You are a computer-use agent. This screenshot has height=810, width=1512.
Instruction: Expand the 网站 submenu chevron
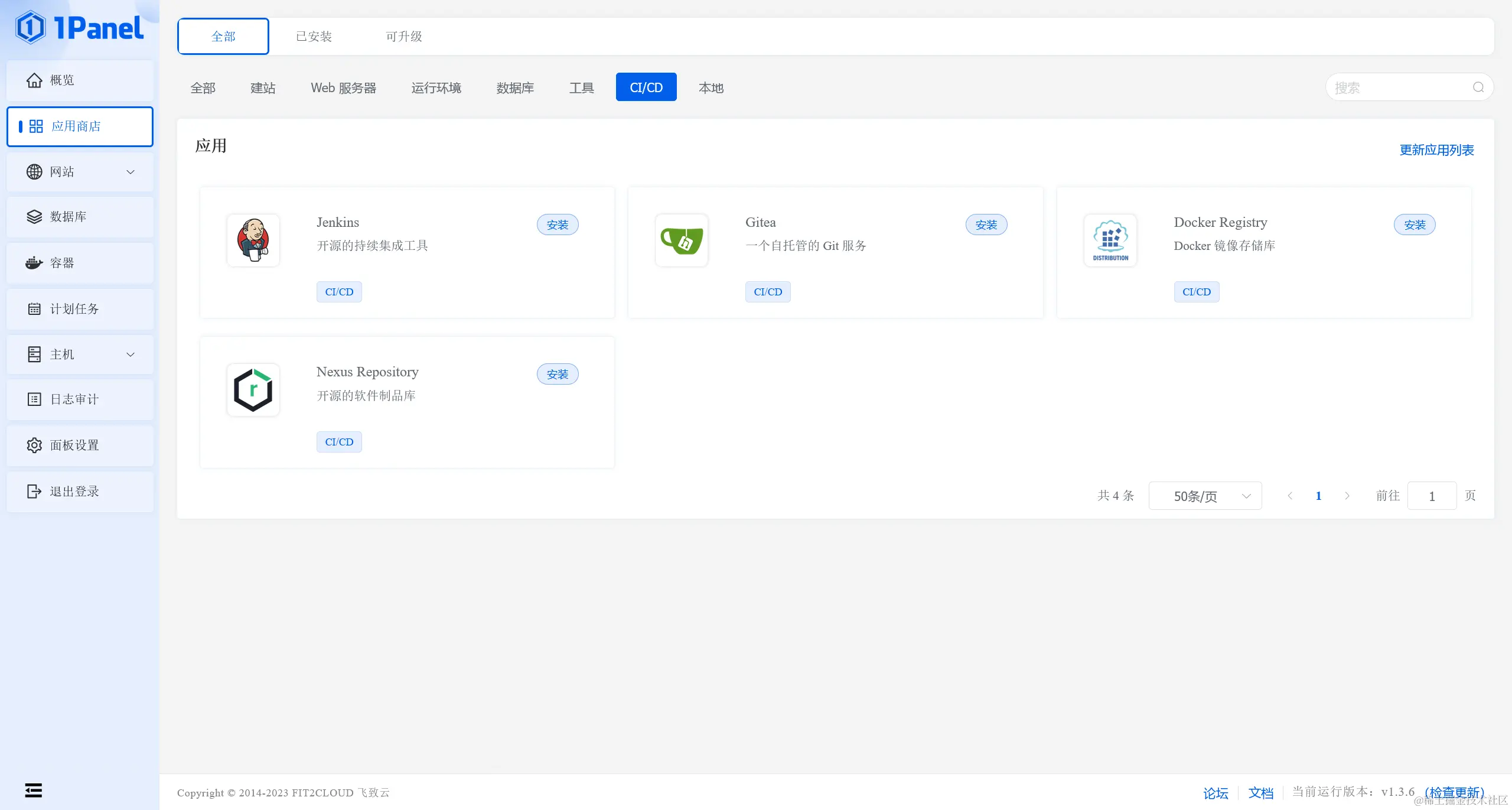131,172
